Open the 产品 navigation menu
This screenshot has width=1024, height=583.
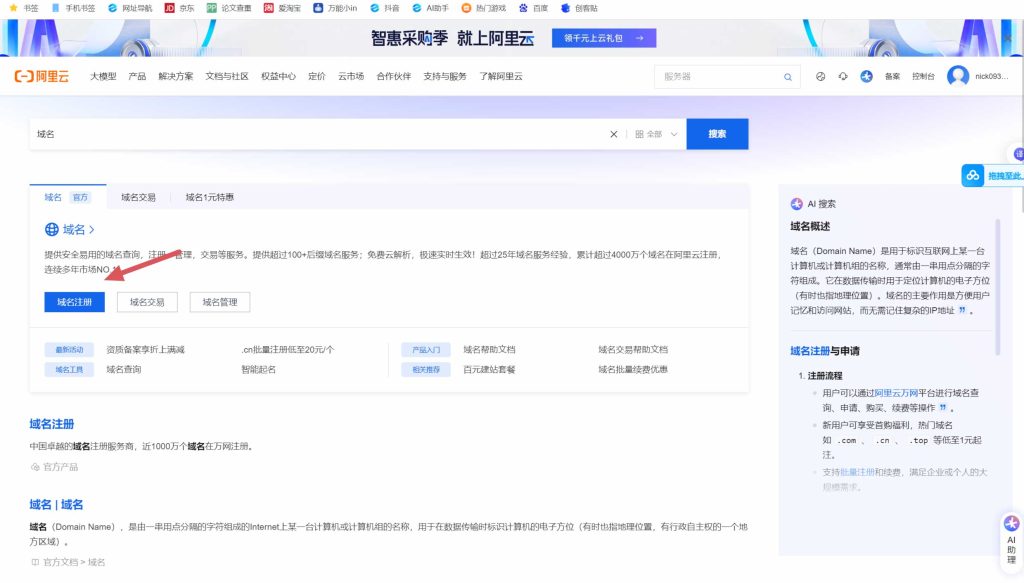[x=137, y=76]
